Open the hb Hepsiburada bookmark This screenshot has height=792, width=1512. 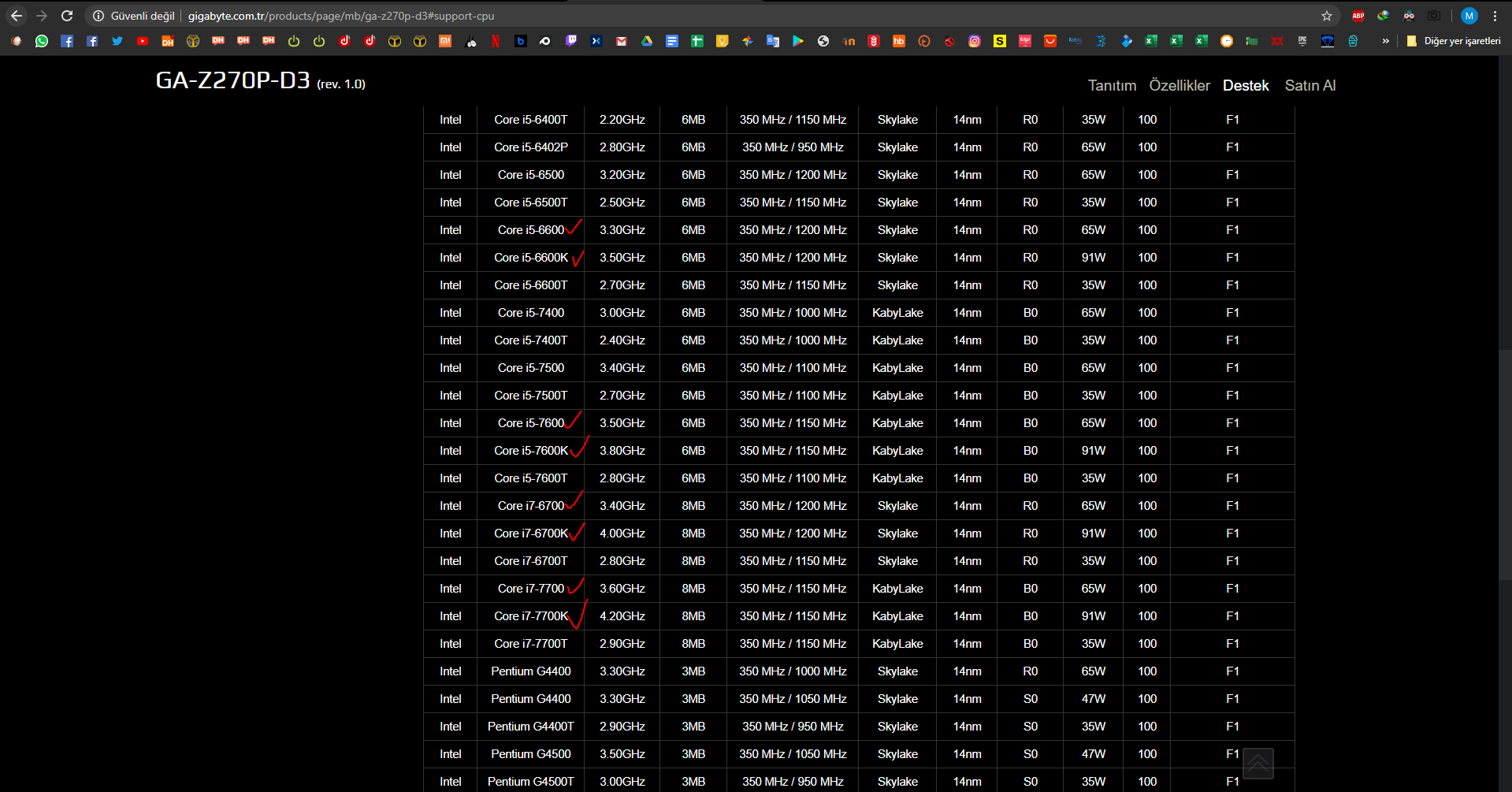[x=899, y=41]
